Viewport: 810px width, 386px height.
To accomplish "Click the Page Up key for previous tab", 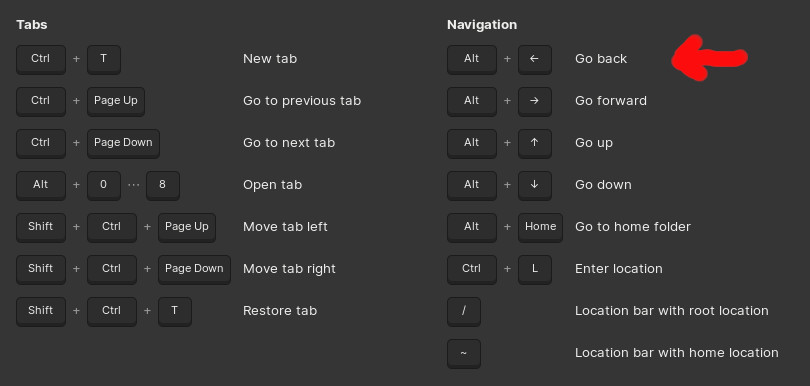I will click(x=116, y=101).
